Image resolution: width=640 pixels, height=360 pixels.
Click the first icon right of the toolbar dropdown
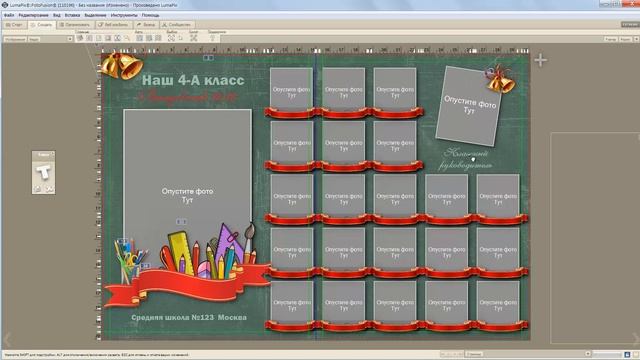click(x=80, y=38)
